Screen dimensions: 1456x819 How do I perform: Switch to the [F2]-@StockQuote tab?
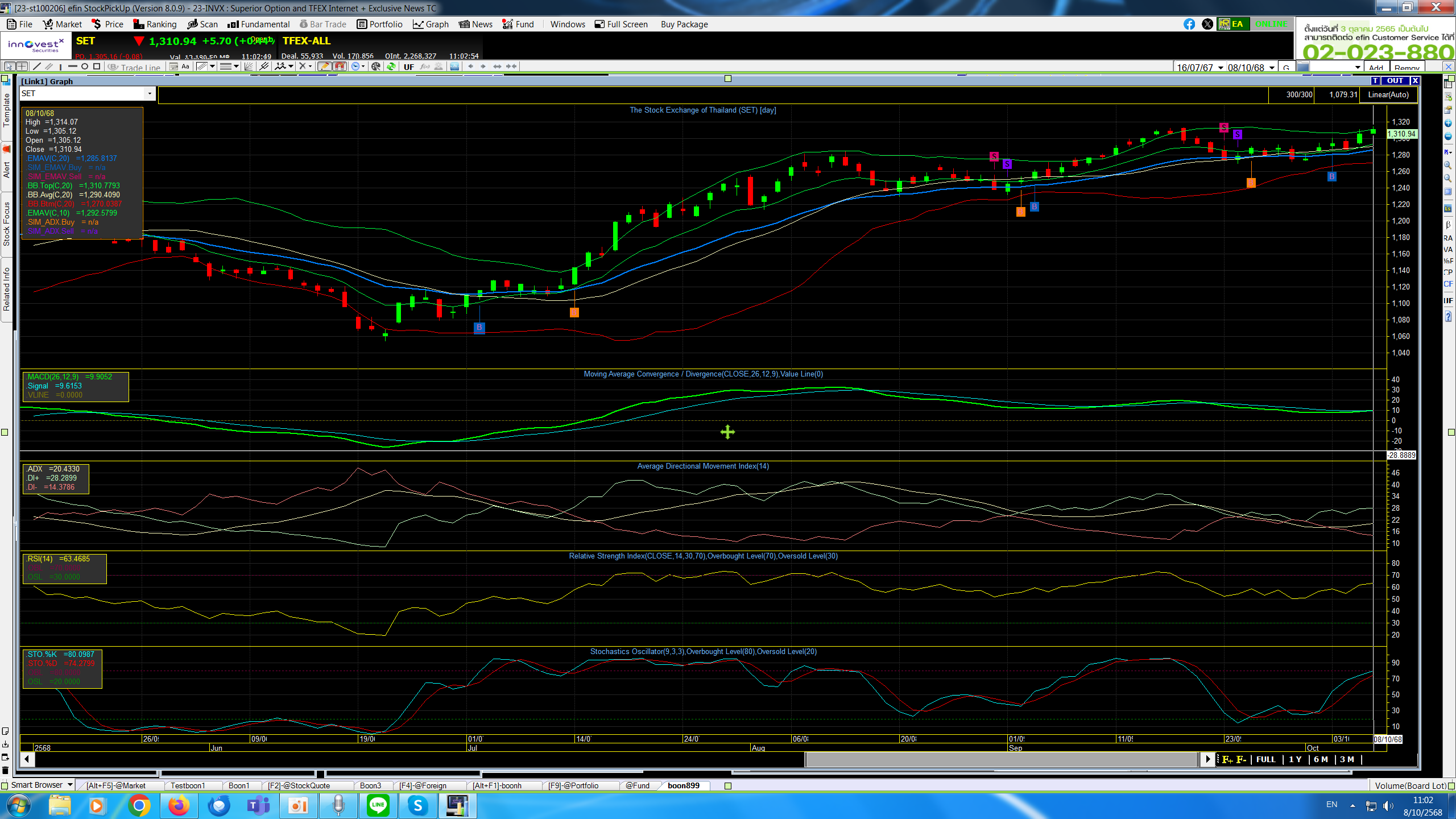(x=299, y=785)
